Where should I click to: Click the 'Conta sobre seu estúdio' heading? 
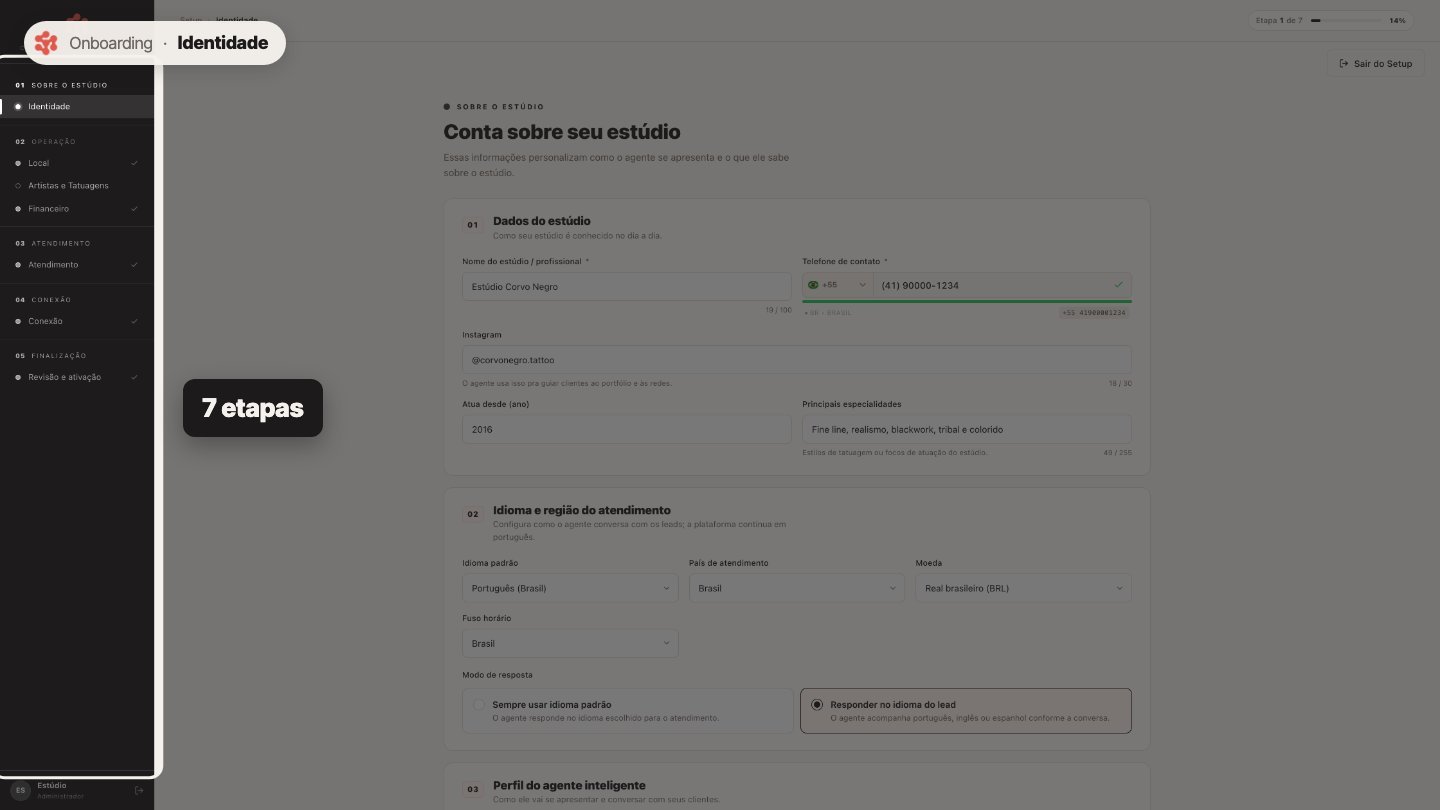pos(562,132)
